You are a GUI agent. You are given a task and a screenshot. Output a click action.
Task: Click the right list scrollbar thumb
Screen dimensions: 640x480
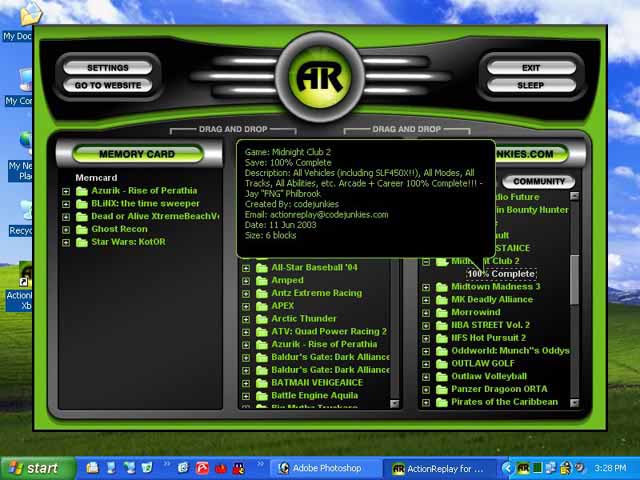(x=574, y=280)
